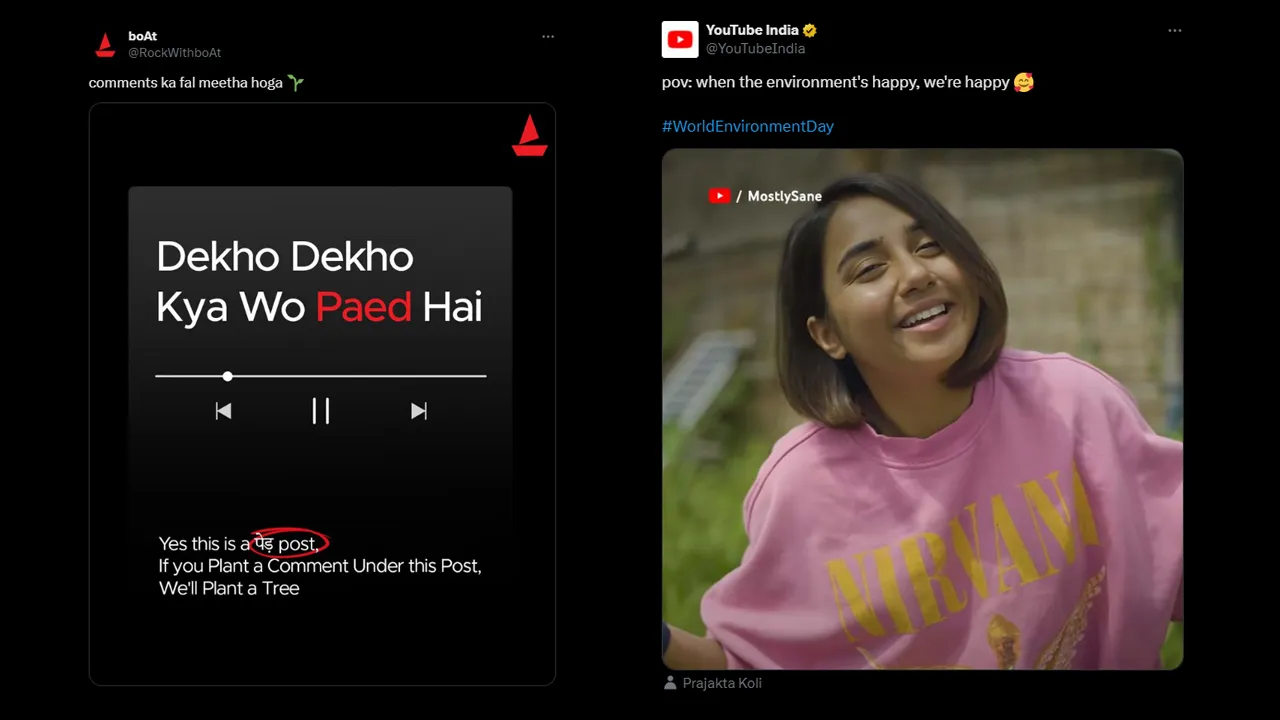The width and height of the screenshot is (1280, 720).
Task: Open the #WorldEnvironmentDay hashtag
Action: click(748, 126)
